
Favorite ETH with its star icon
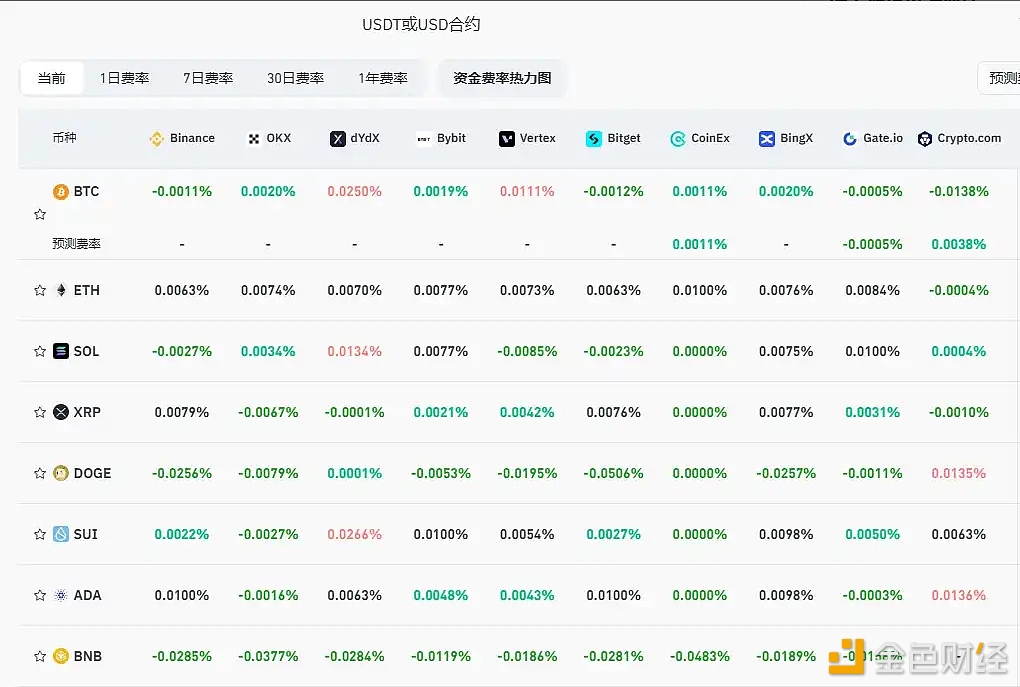tap(40, 290)
